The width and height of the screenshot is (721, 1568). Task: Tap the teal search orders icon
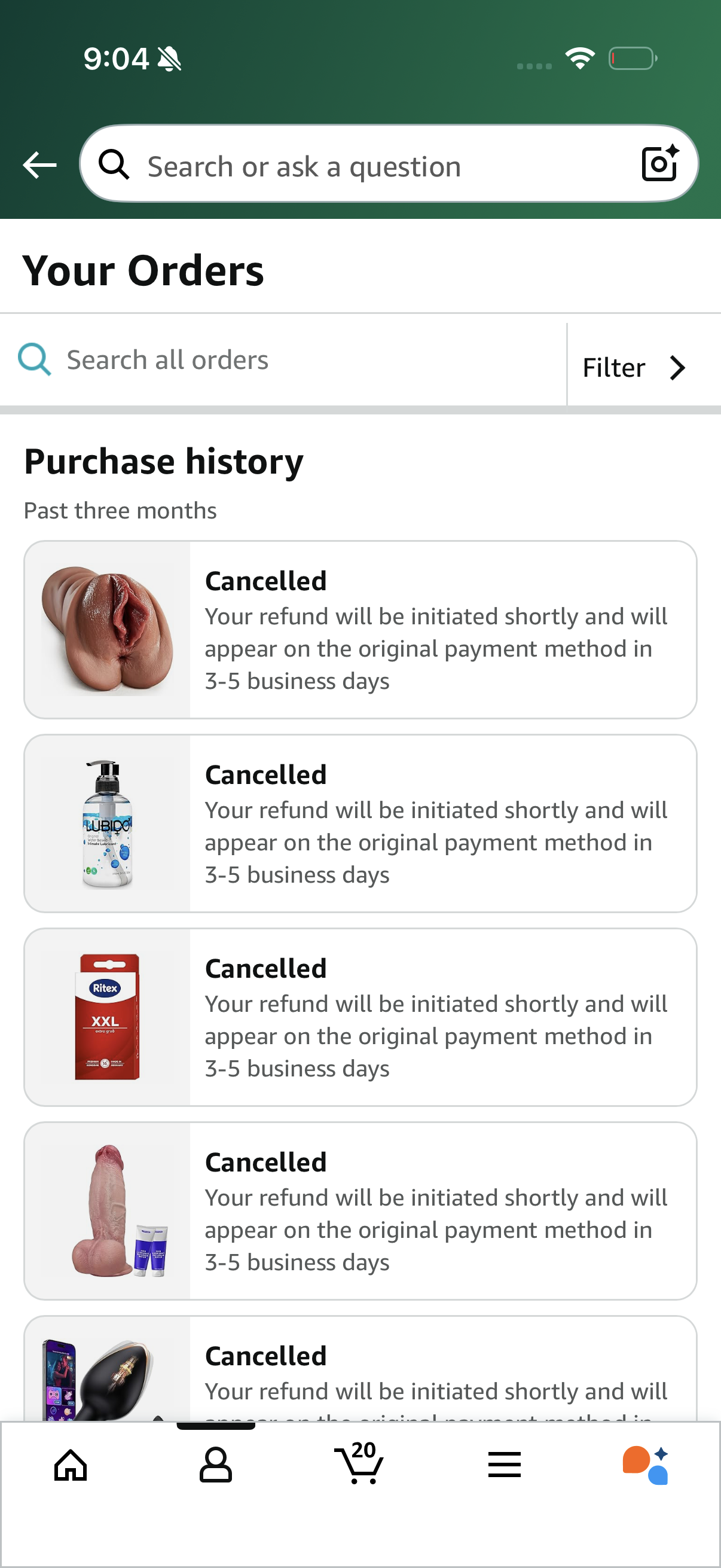pos(35,360)
